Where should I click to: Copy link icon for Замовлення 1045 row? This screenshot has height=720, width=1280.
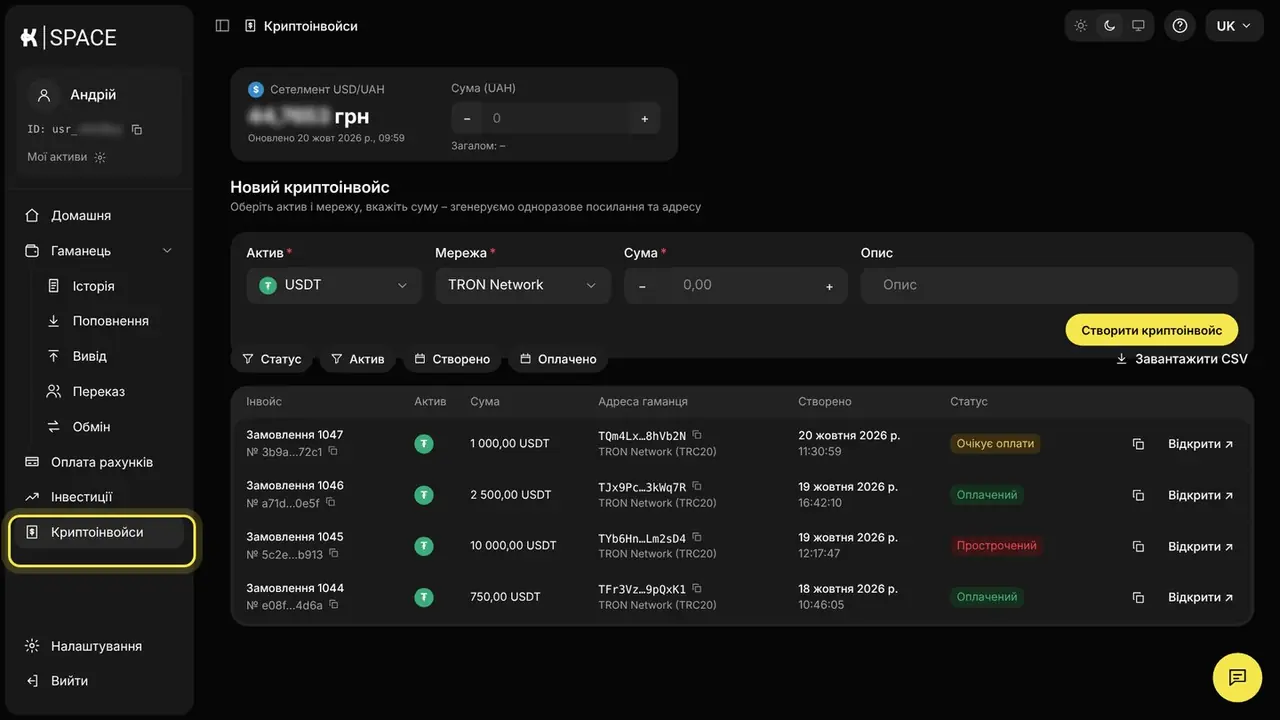point(1138,546)
